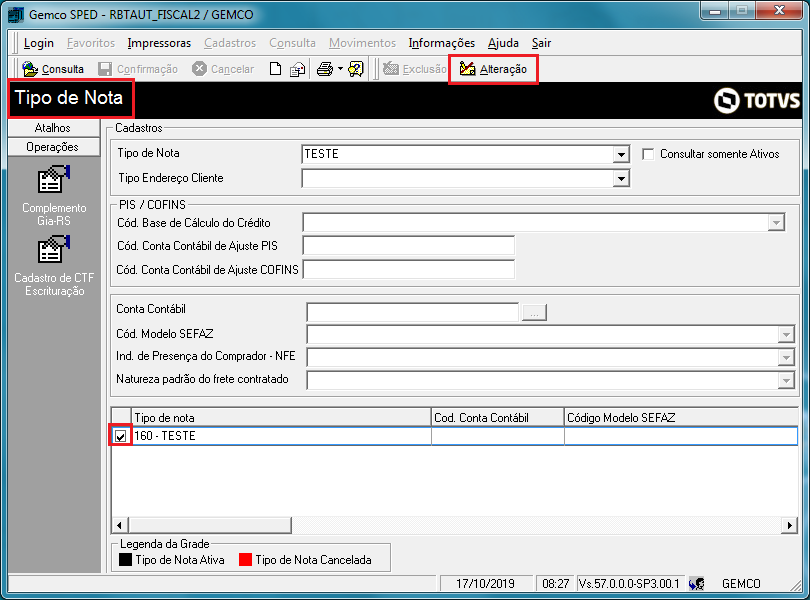This screenshot has height=601, width=811.
Task: Click the Cód. Conta Contábil de Ajuste PIS field
Action: pyautogui.click(x=409, y=246)
